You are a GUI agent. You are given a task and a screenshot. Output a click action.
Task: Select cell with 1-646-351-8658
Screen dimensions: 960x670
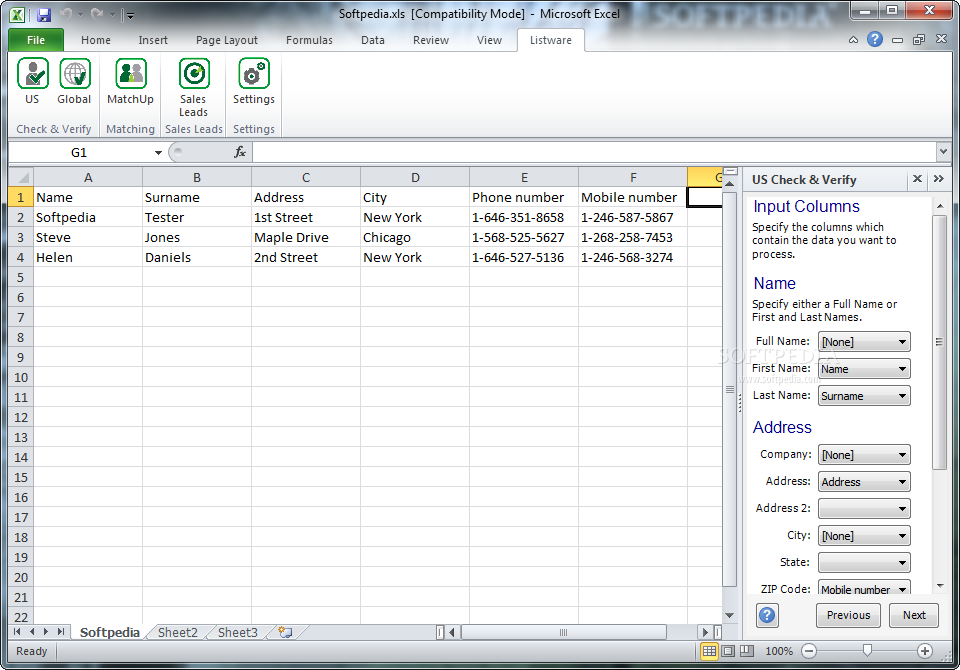pyautogui.click(x=524, y=217)
